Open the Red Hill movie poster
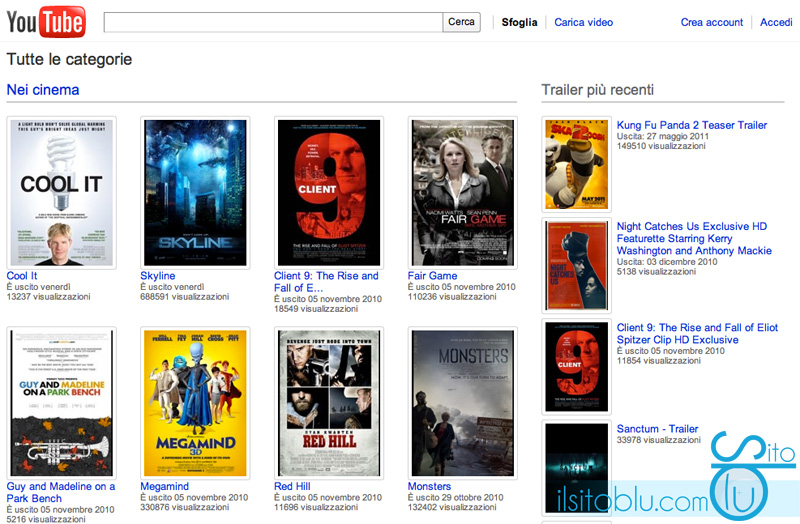Viewport: 800px width, 524px height. coord(329,403)
